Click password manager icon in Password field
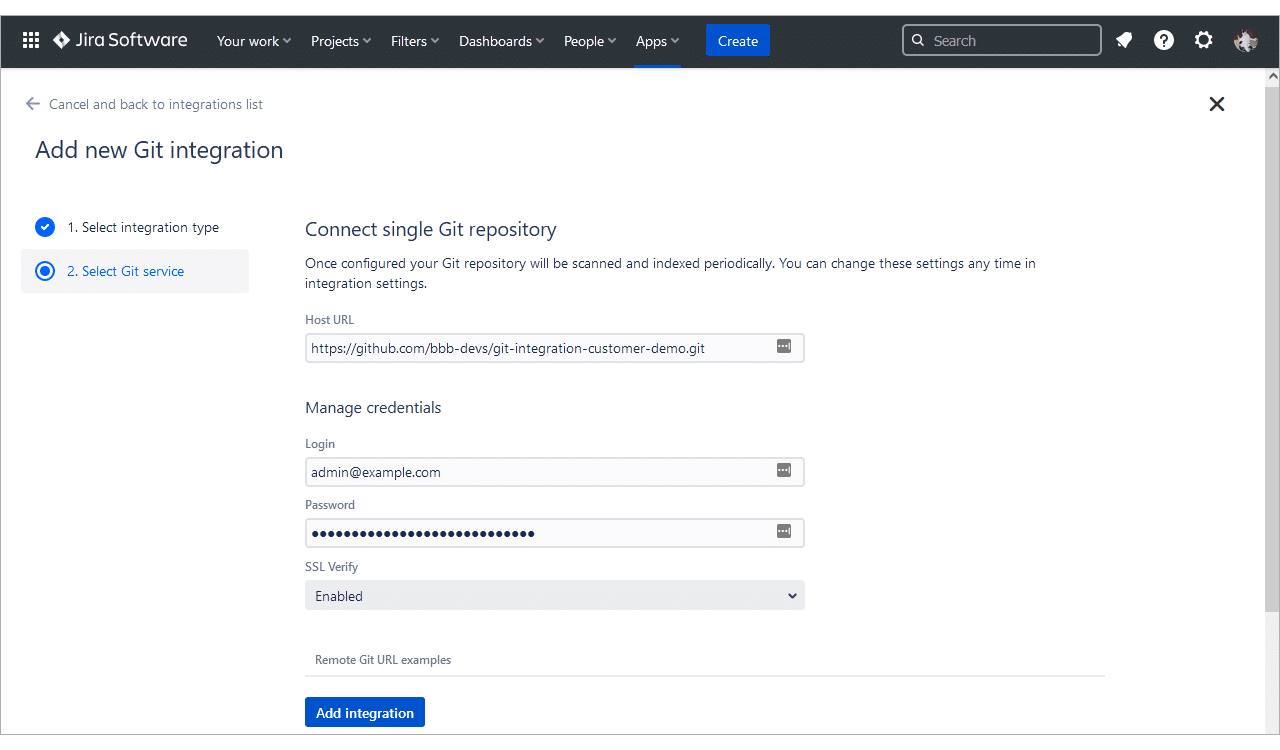The height and width of the screenshot is (750, 1280). coord(784,532)
